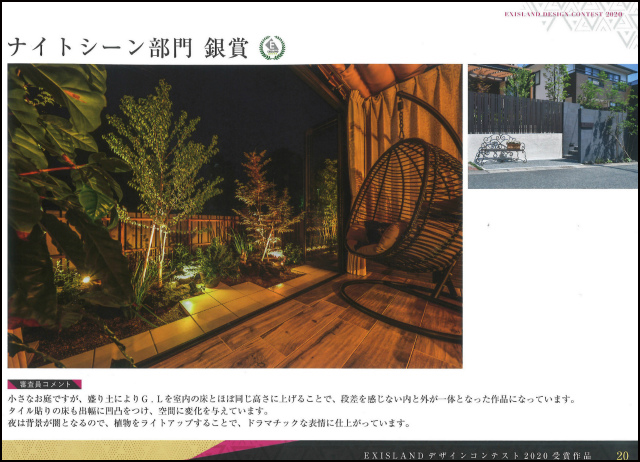This screenshot has width=640, height=462.
Task: Click the footer text EXISLAND デザインコンテスト2020 受賞作品
Action: 477,455
